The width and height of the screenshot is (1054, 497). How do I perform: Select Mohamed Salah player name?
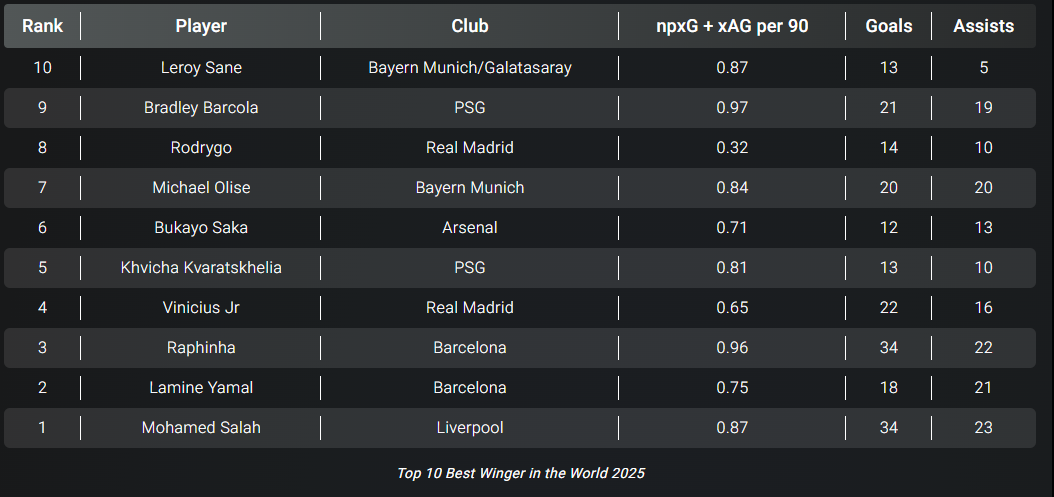201,428
